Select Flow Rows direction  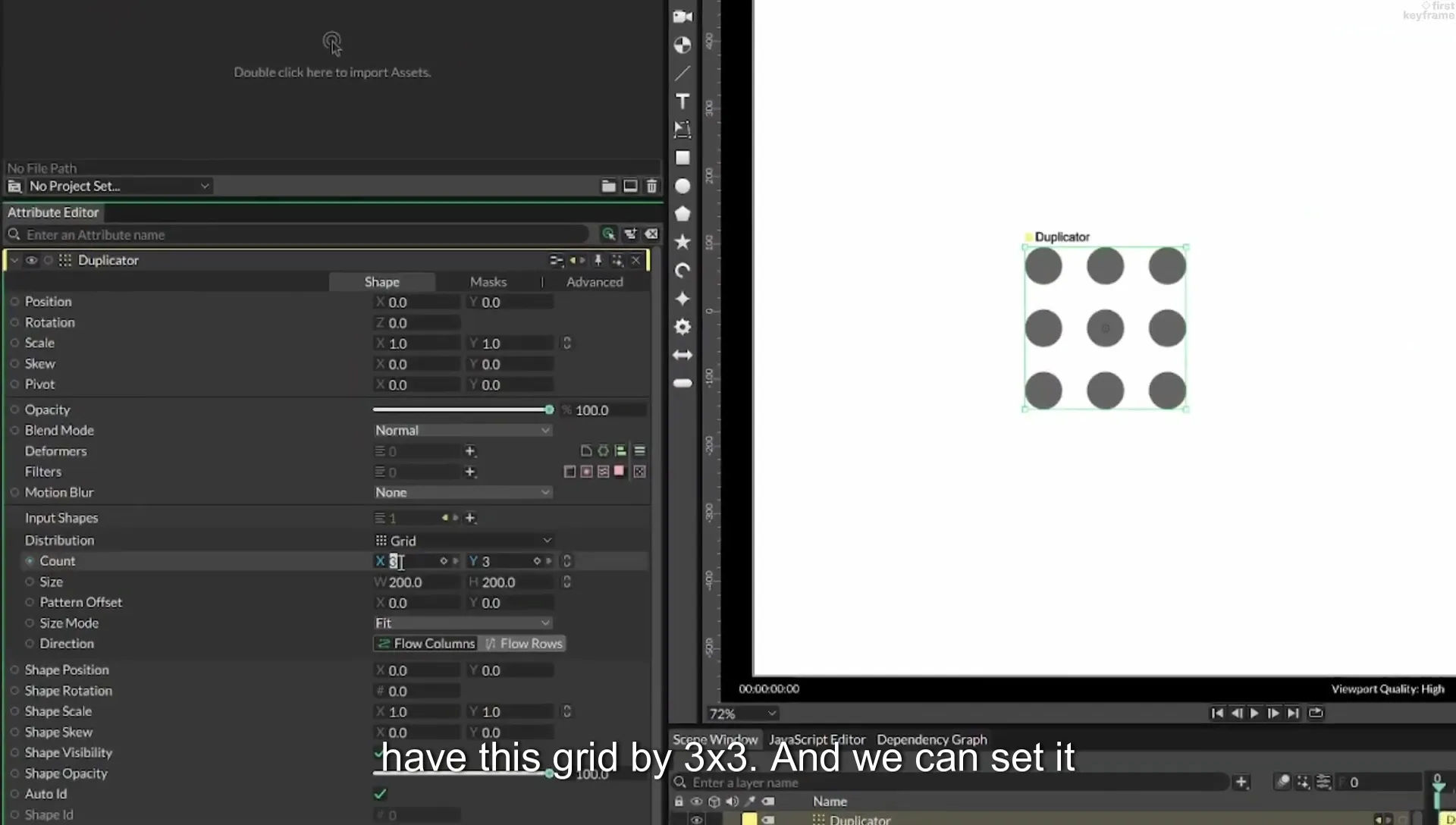pyautogui.click(x=522, y=644)
